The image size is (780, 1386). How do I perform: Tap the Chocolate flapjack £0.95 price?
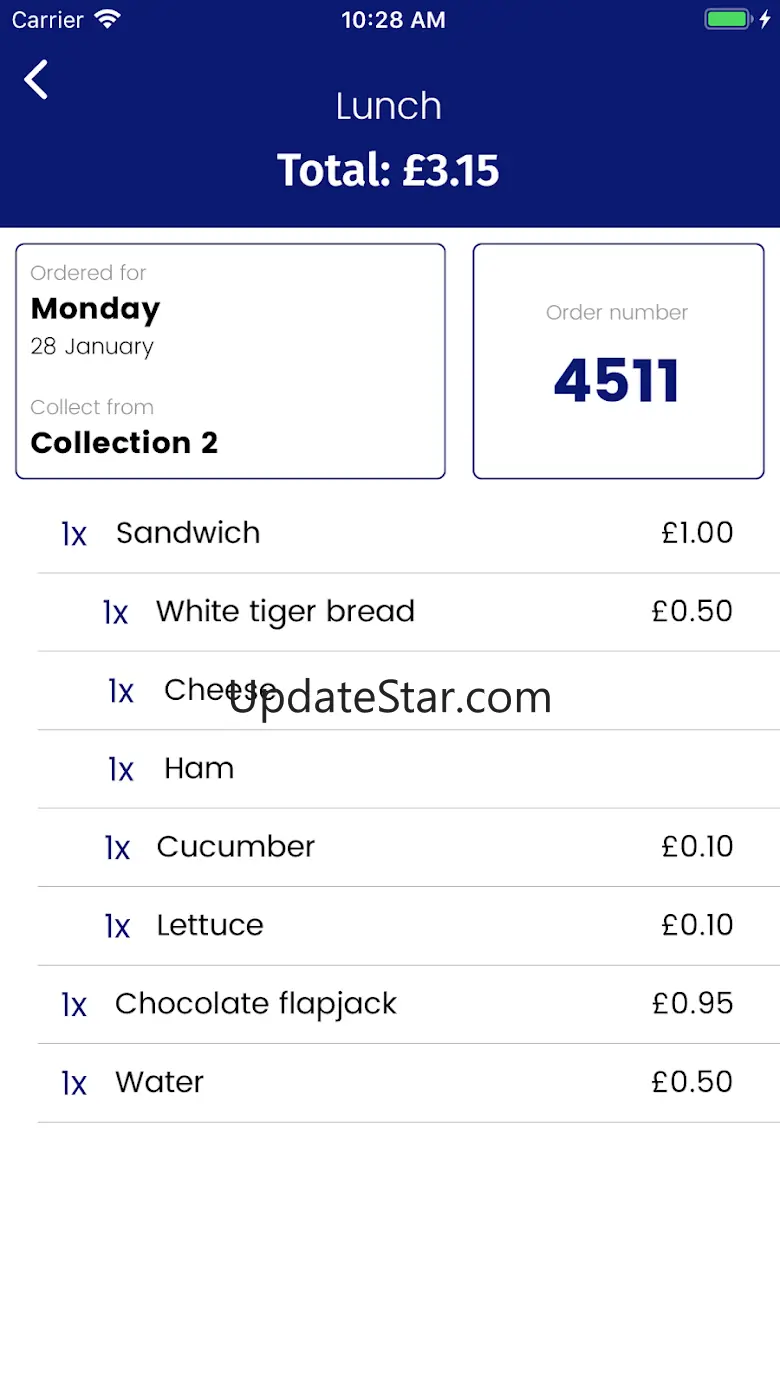tap(692, 1004)
